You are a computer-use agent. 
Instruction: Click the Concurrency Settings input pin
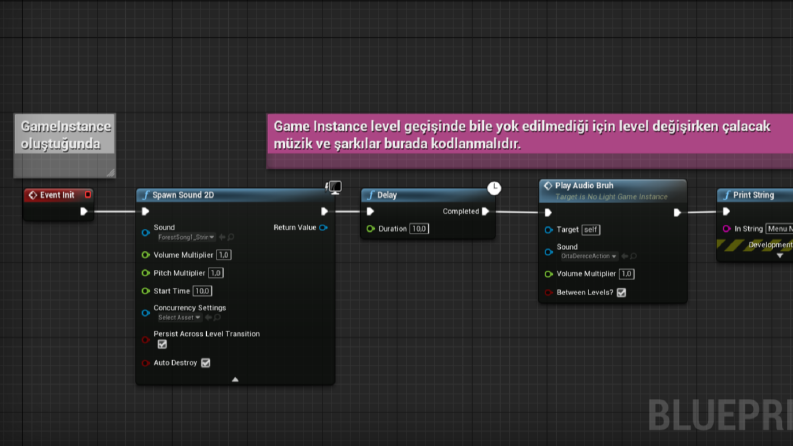pos(146,313)
